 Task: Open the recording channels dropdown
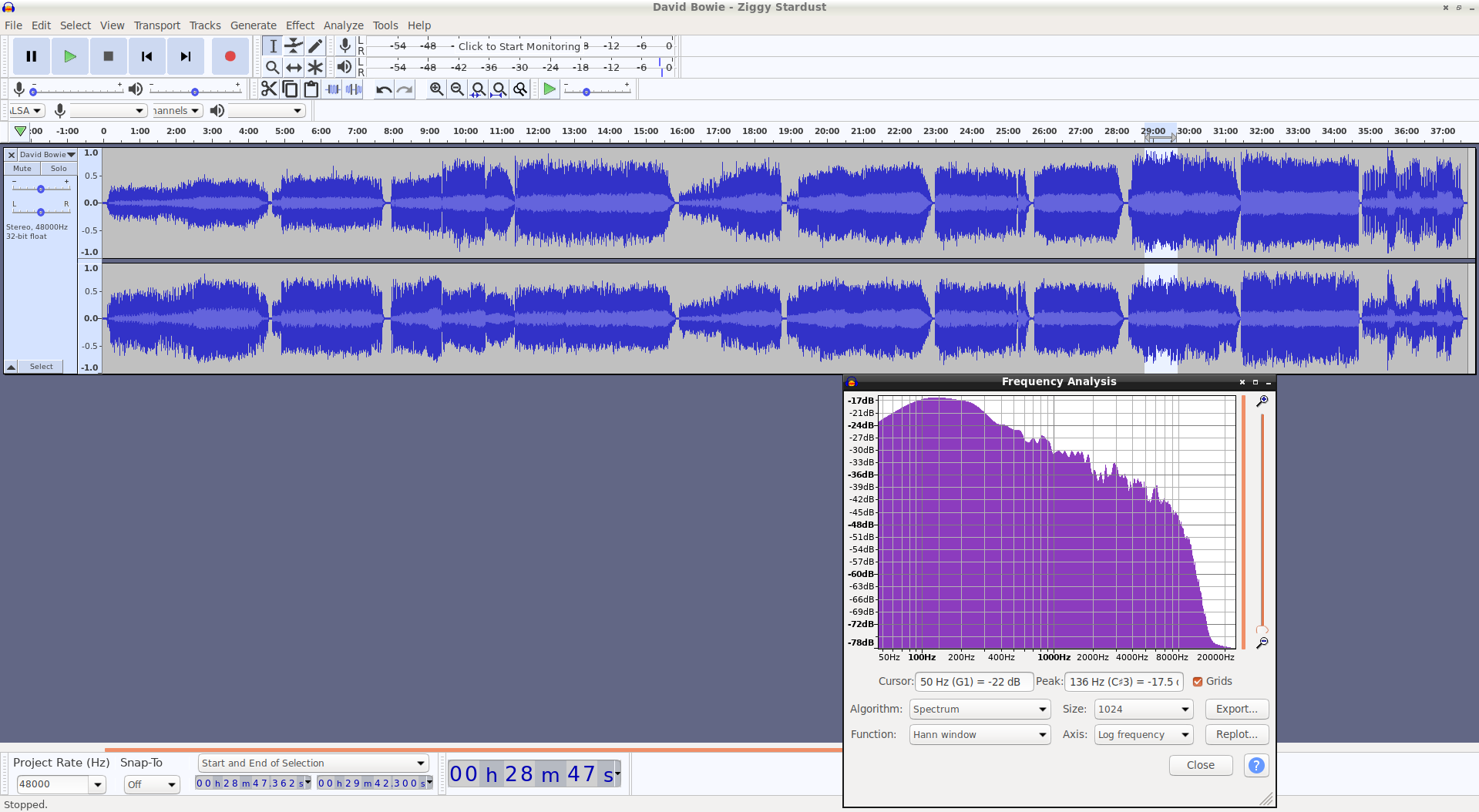(177, 111)
